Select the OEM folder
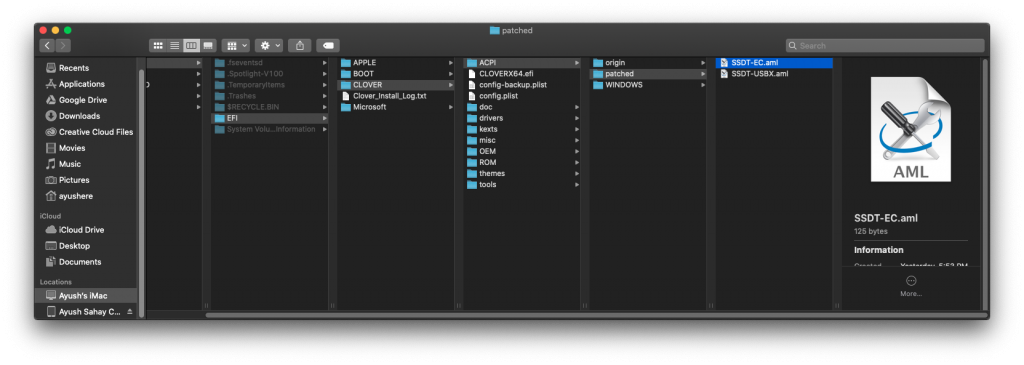 click(x=522, y=151)
